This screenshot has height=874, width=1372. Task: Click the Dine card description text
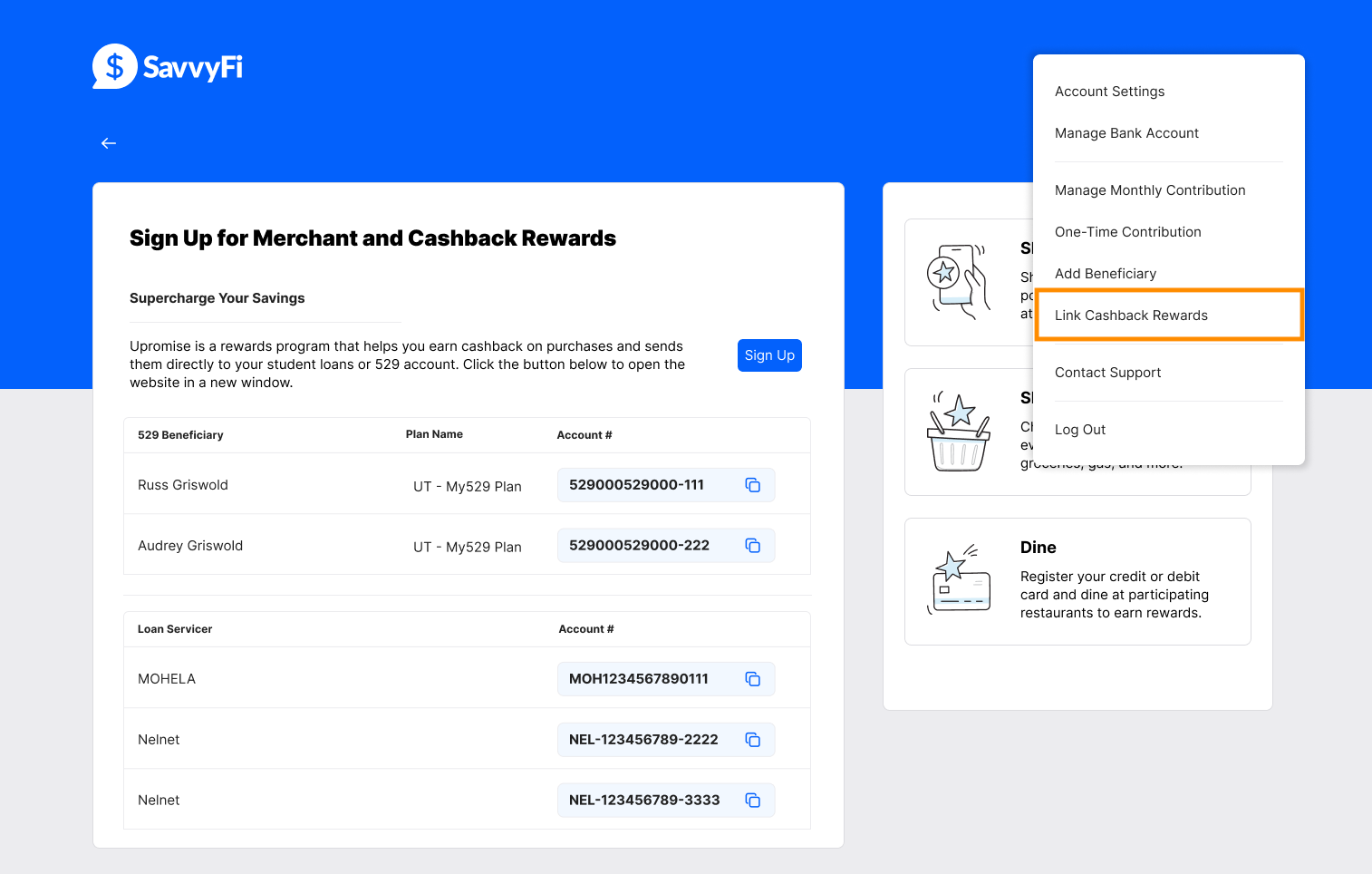[x=1115, y=595]
